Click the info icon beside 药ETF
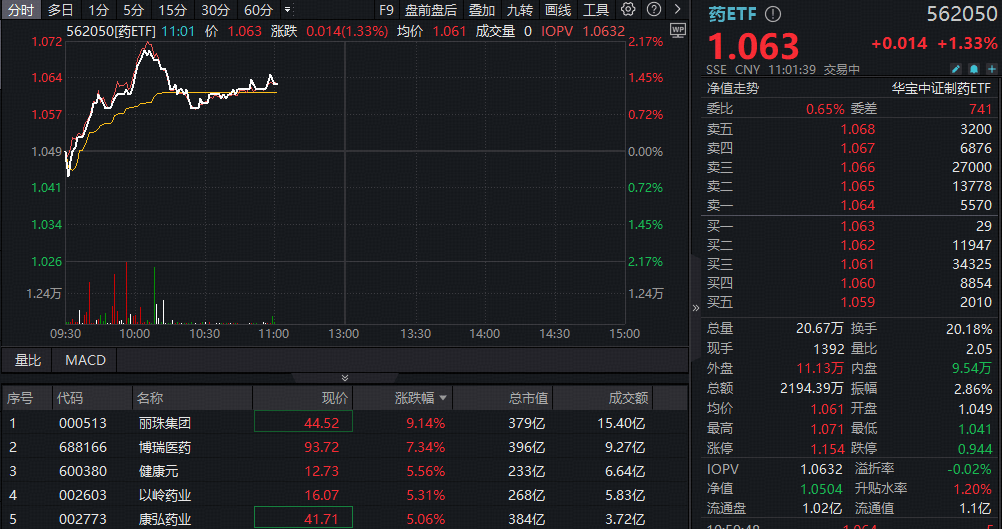 [773, 15]
